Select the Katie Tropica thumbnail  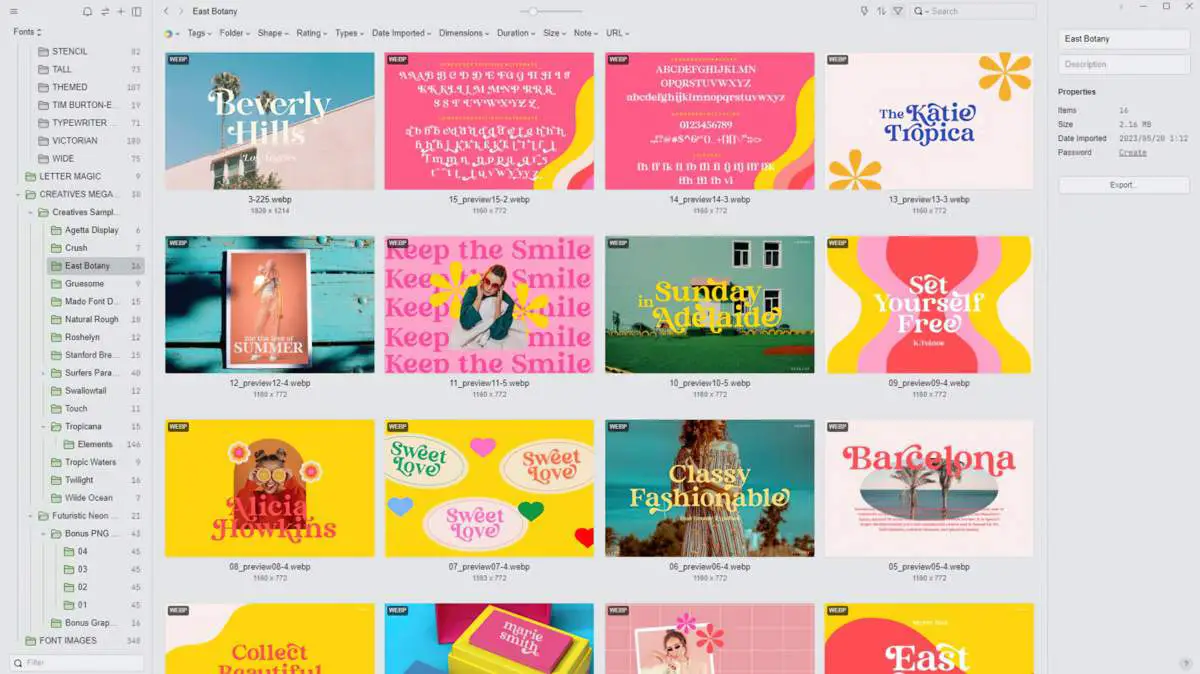929,121
